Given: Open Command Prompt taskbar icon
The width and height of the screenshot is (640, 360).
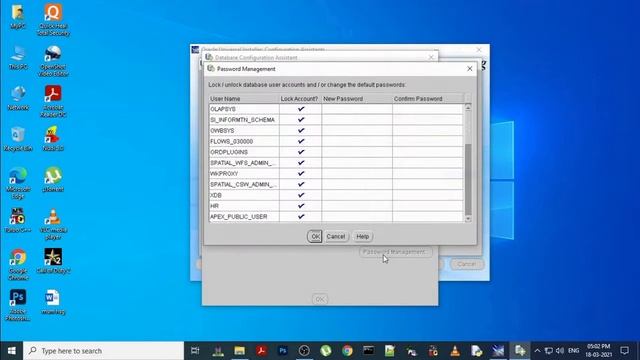Looking at the screenshot, I should click(369, 351).
